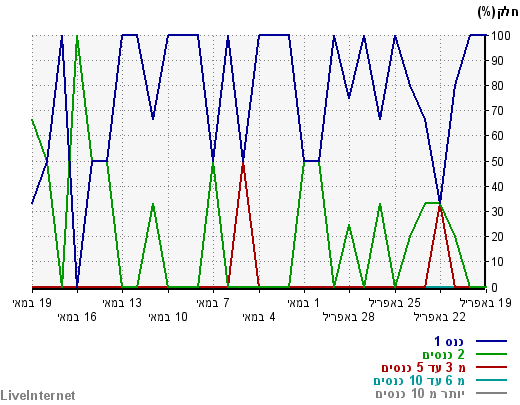Click the x-axis date label '10 במאי'
The width and height of the screenshot is (520, 405).
click(x=168, y=316)
